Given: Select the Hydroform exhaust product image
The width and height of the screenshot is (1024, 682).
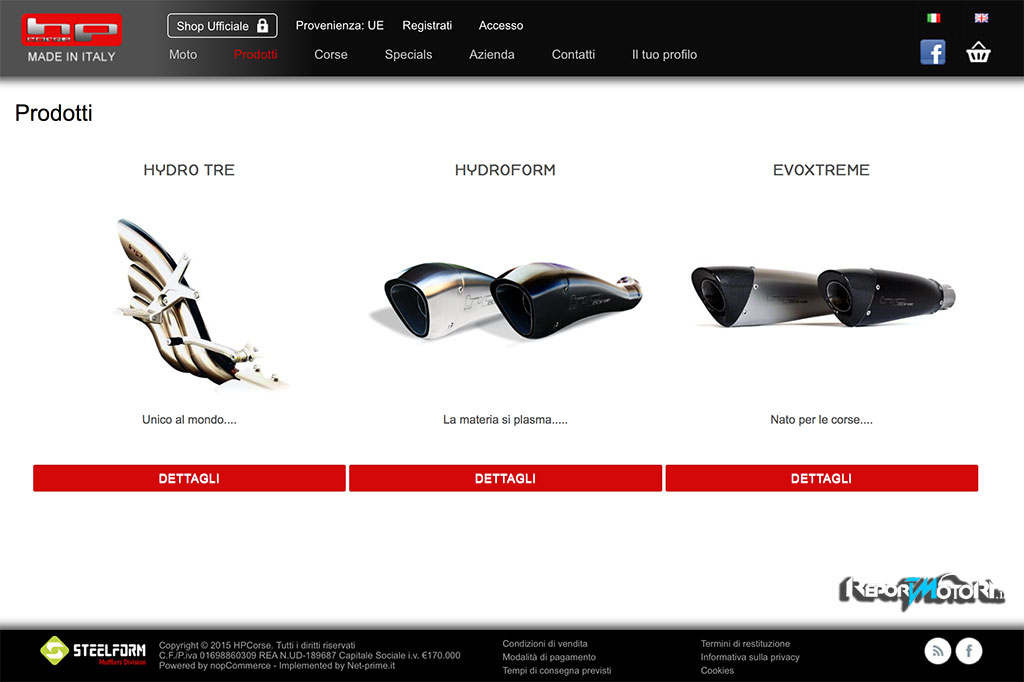Looking at the screenshot, I should click(506, 300).
